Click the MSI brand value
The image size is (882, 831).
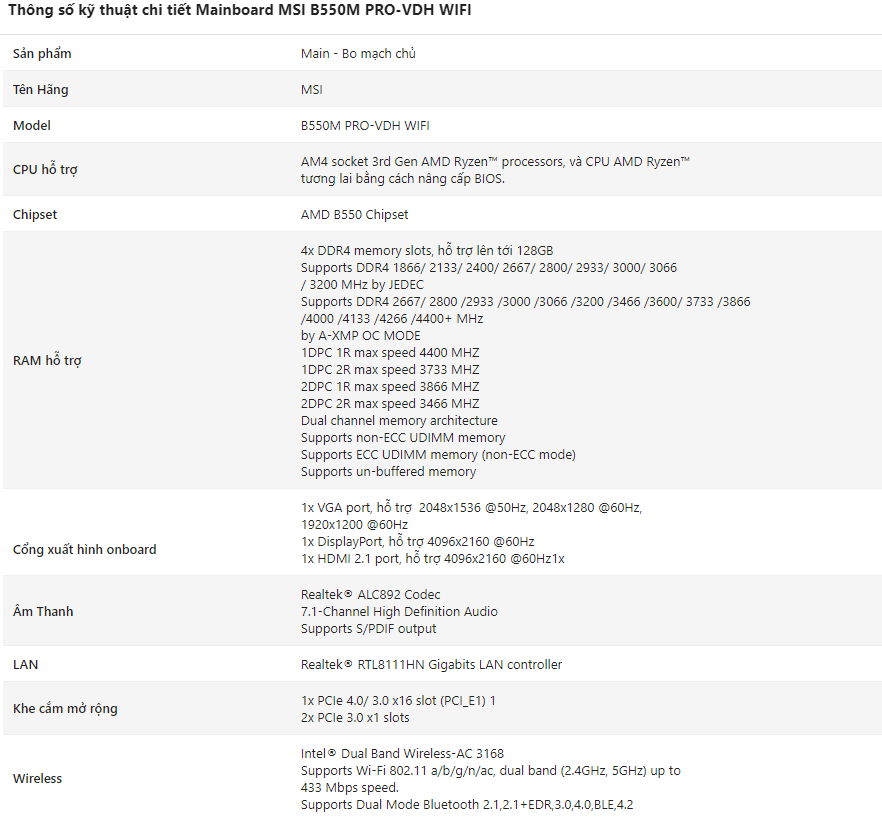[312, 89]
